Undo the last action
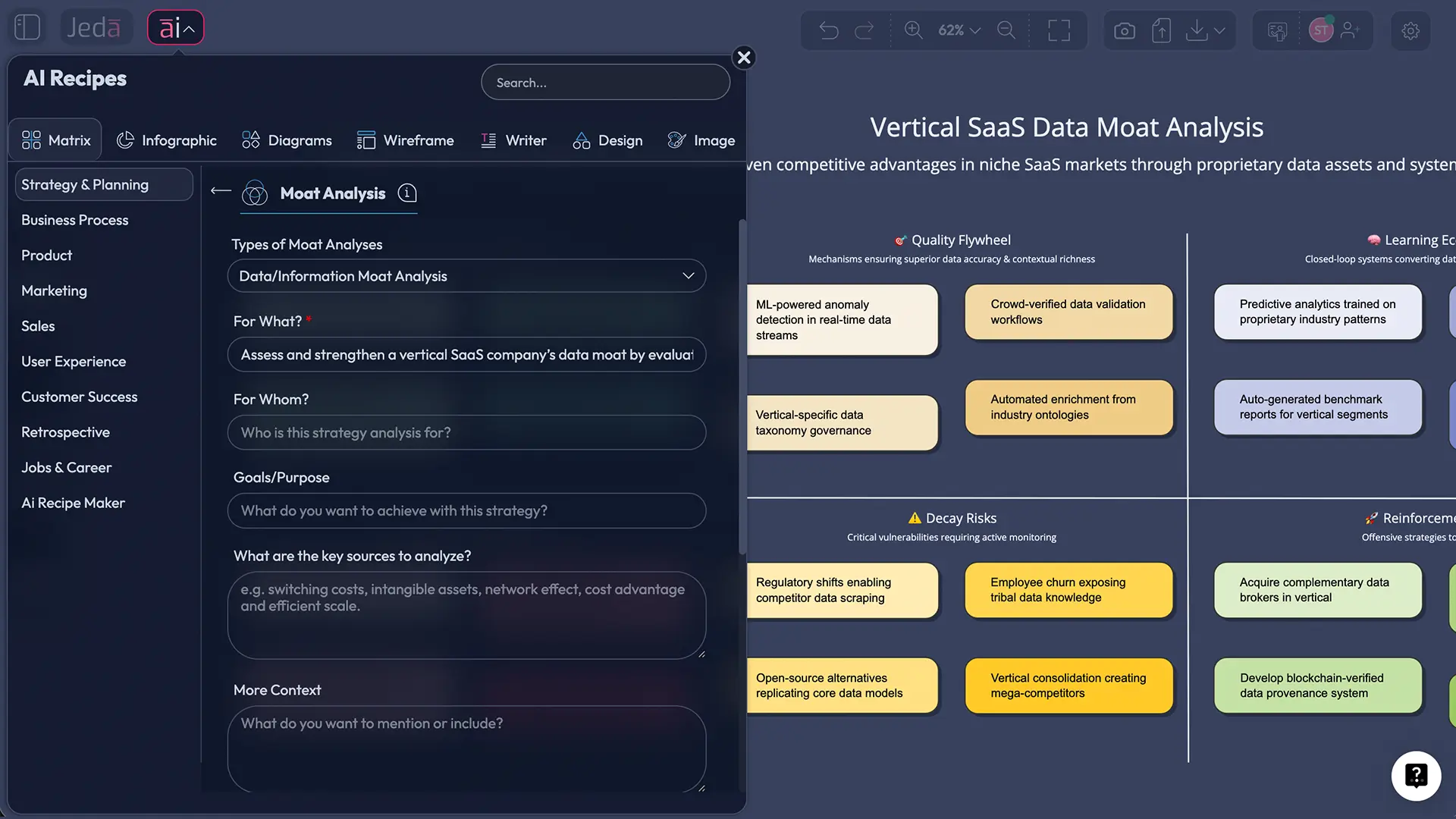The image size is (1456, 819). pos(829,30)
